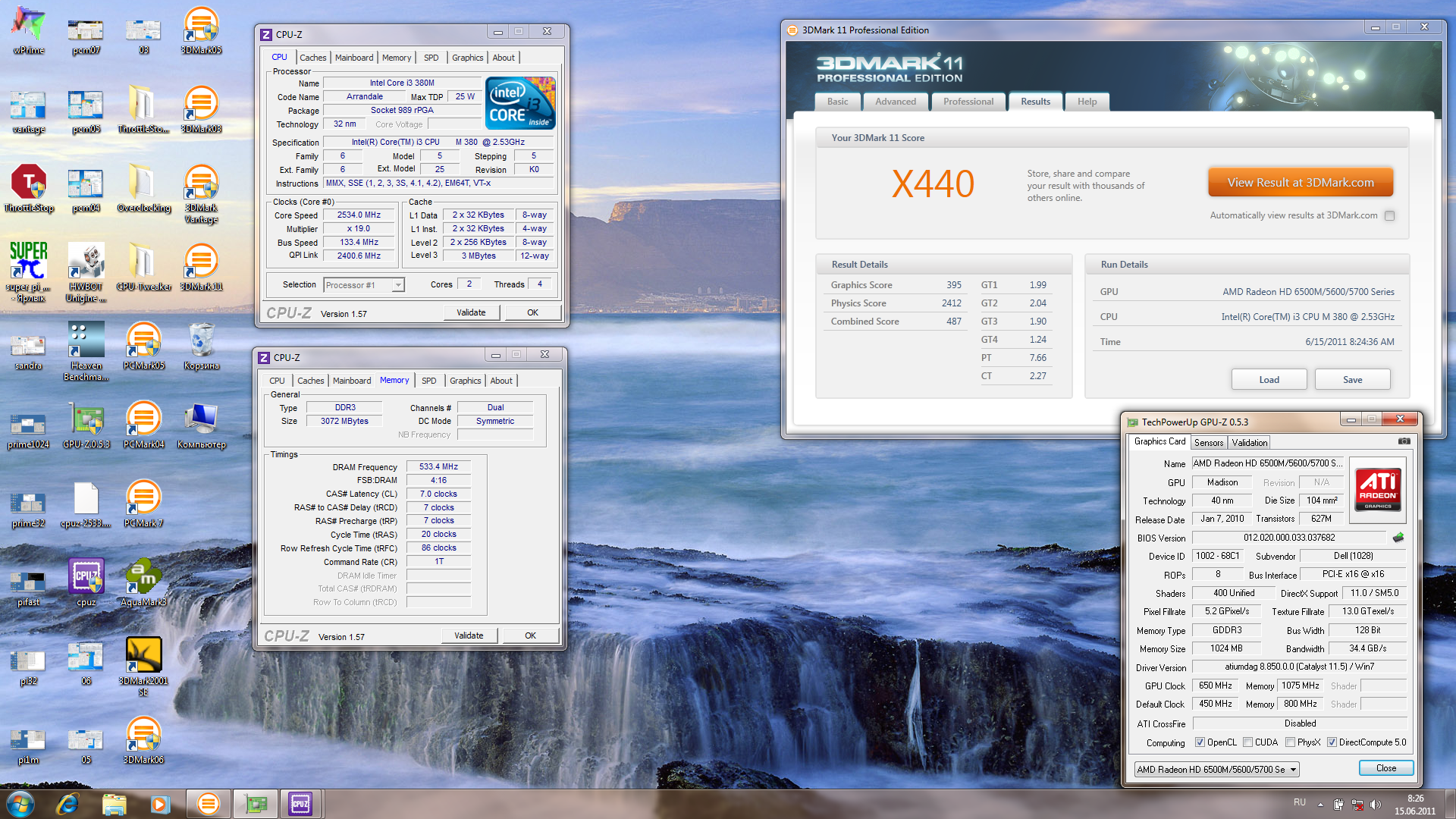Toggle the OpenCL checkbox in GPU-Z
This screenshot has height=819, width=1456.
pos(1200,742)
